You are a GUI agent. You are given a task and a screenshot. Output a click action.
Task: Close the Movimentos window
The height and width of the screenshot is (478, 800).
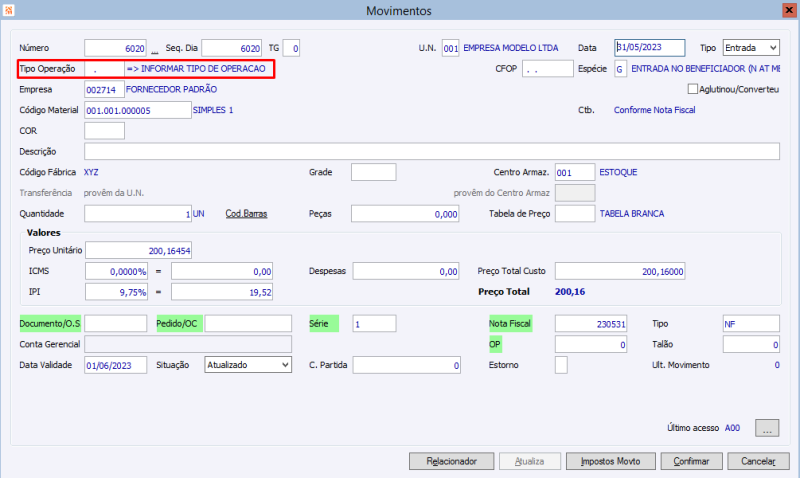point(789,10)
